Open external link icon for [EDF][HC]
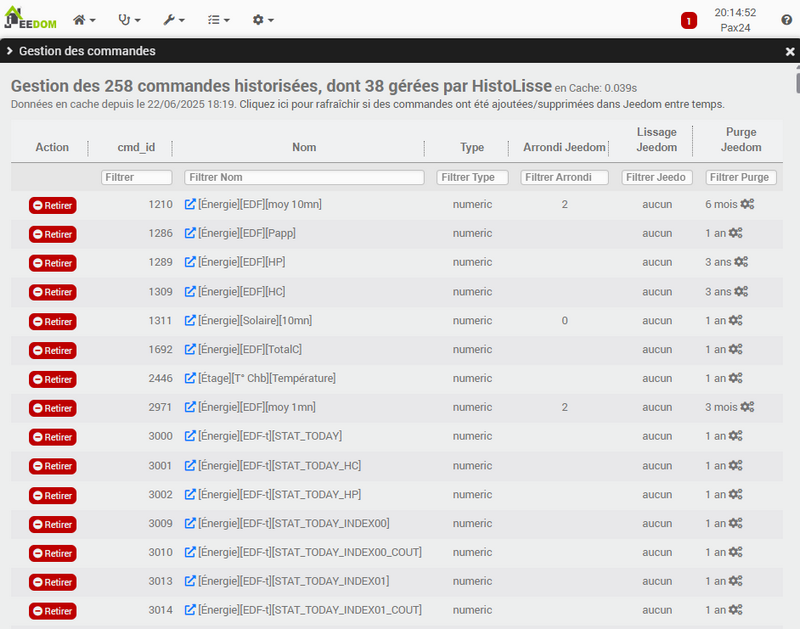The width and height of the screenshot is (800, 629). click(x=190, y=291)
